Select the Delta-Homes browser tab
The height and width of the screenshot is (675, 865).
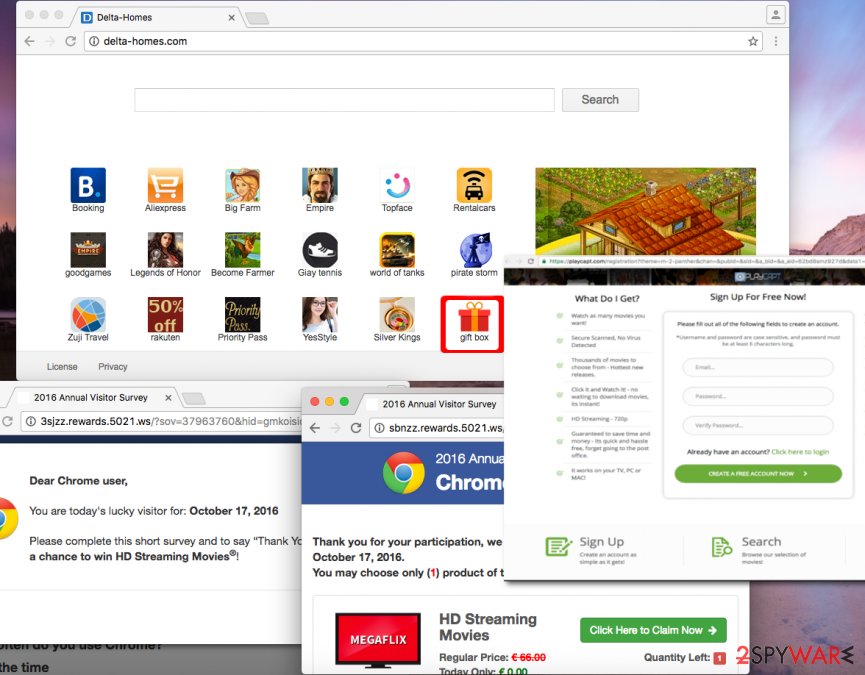[x=157, y=18]
